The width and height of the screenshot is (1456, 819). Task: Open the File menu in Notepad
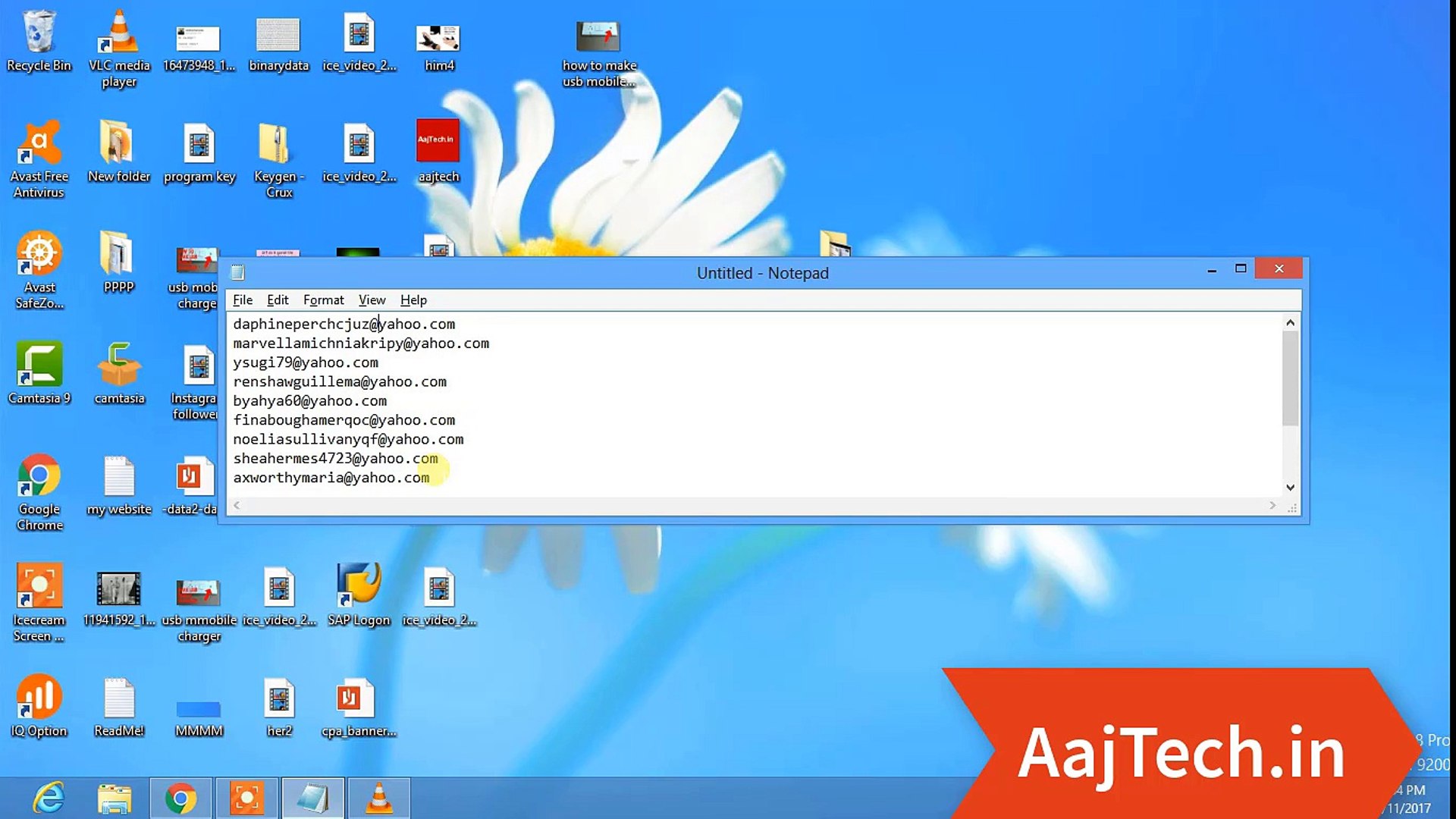(x=242, y=300)
